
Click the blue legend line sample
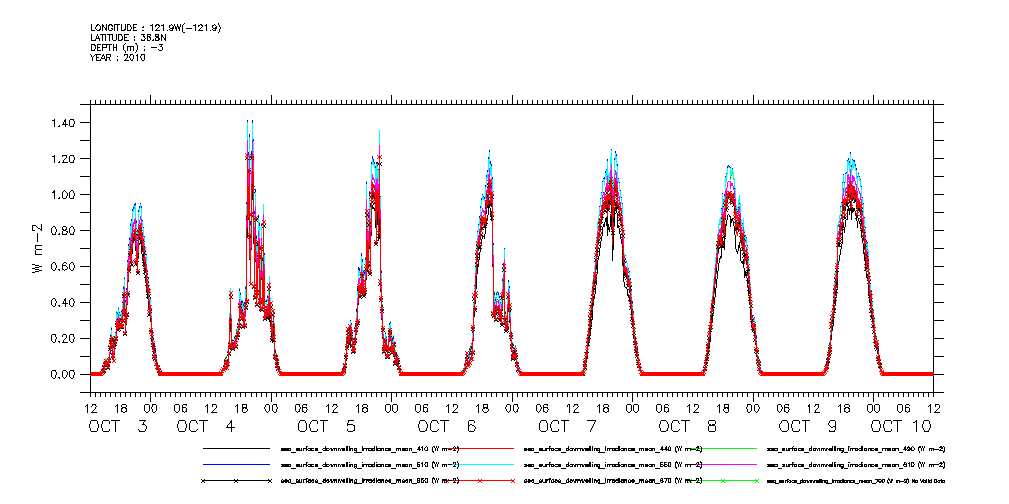pos(236,464)
